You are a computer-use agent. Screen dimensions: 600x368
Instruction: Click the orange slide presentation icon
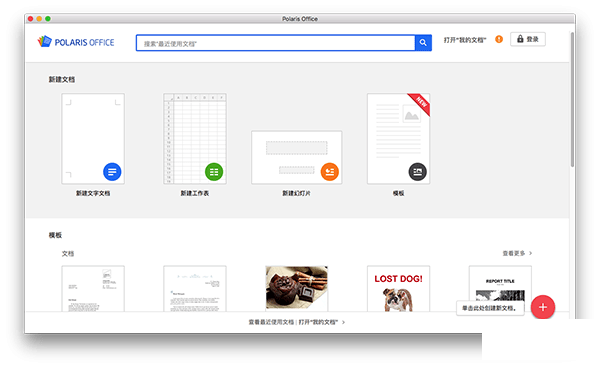coord(330,172)
